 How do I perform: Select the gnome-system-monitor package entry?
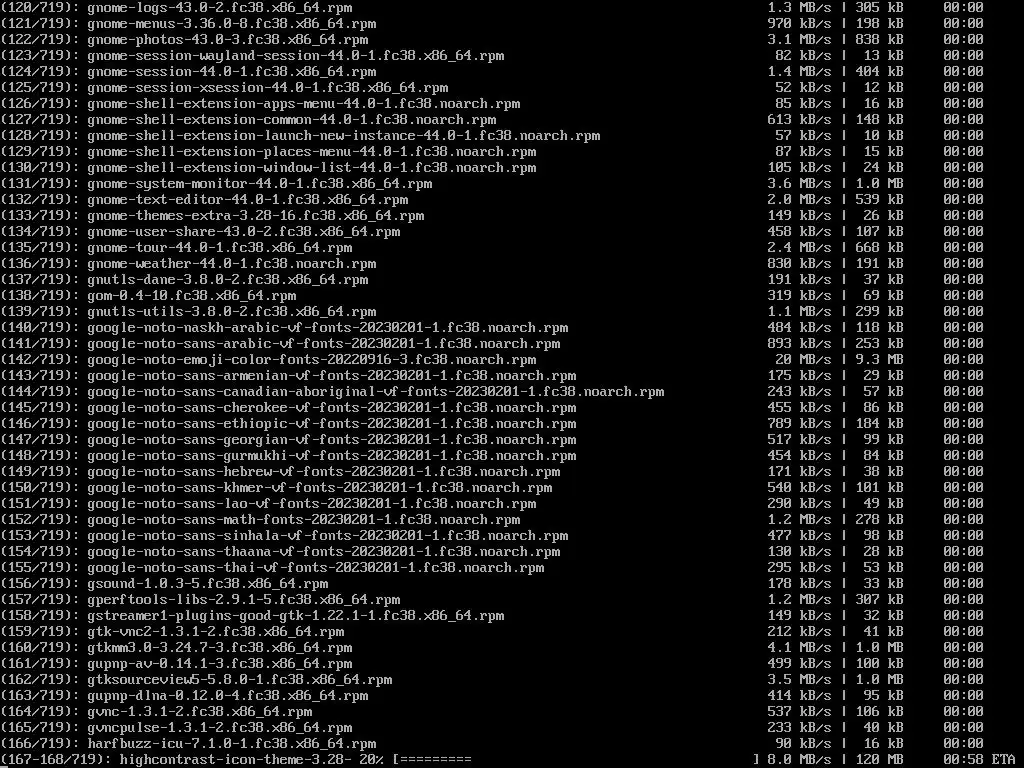259,184
